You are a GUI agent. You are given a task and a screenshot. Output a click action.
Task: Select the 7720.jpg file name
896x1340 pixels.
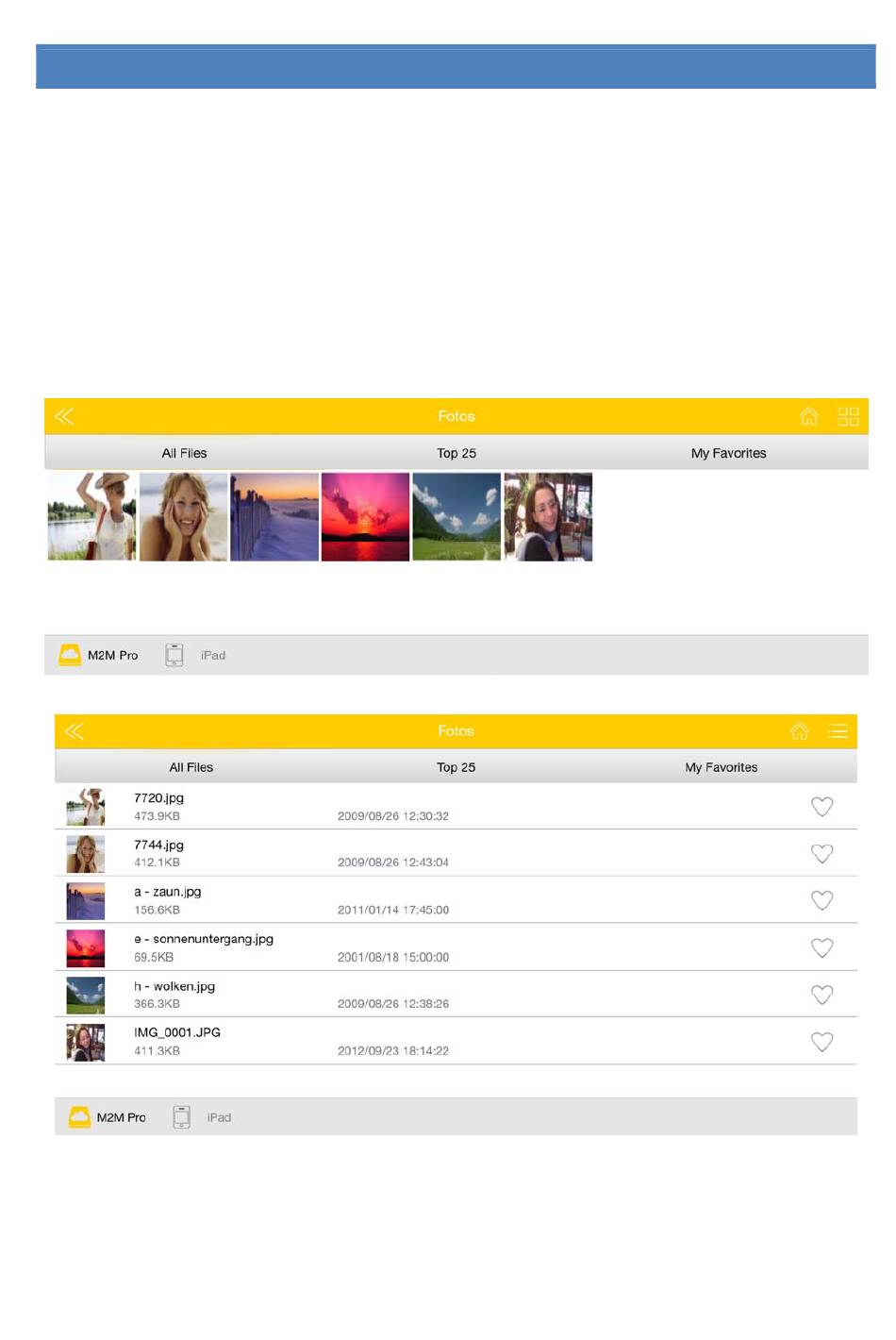(158, 797)
